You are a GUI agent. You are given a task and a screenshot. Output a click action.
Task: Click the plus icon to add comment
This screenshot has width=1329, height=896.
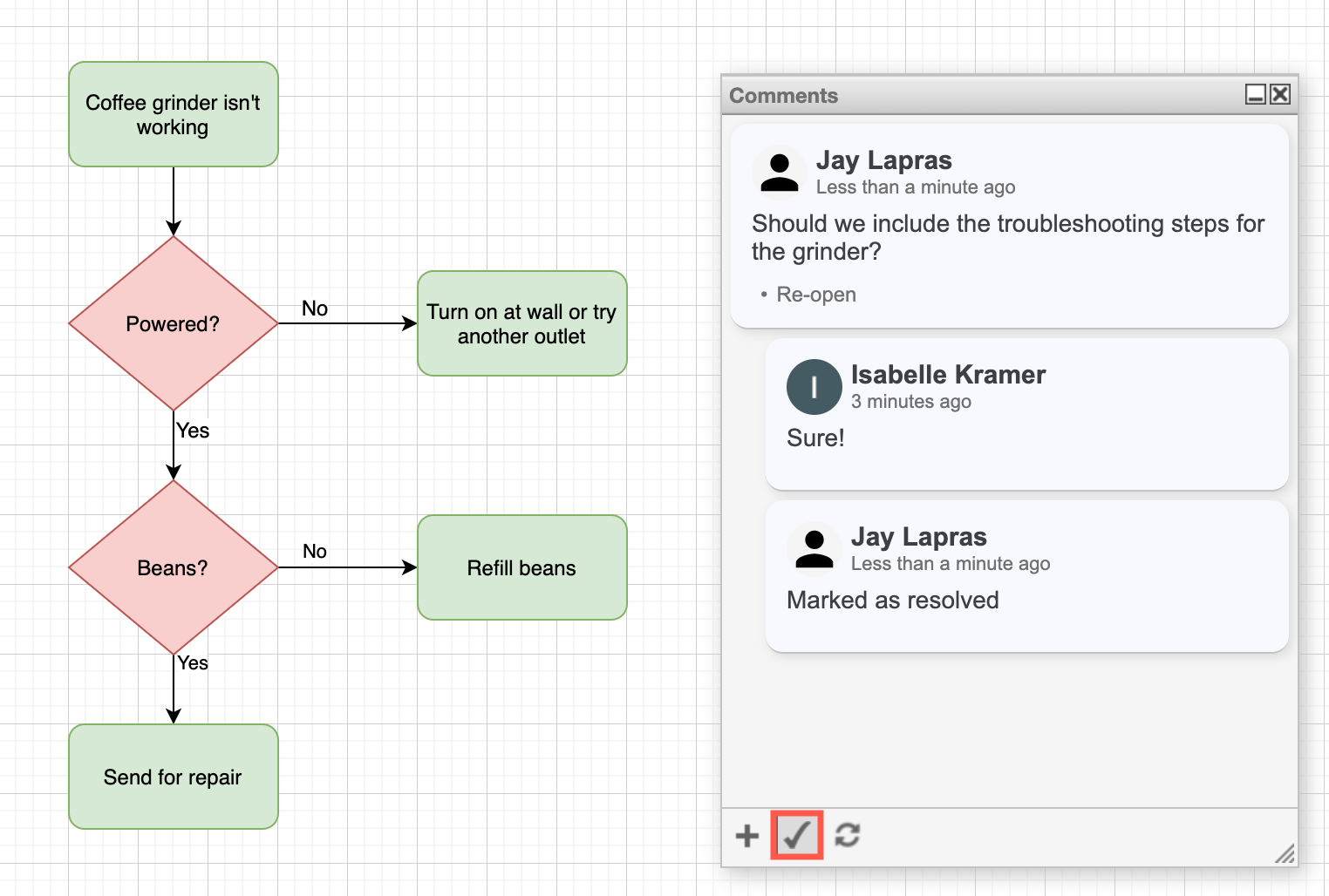click(747, 836)
